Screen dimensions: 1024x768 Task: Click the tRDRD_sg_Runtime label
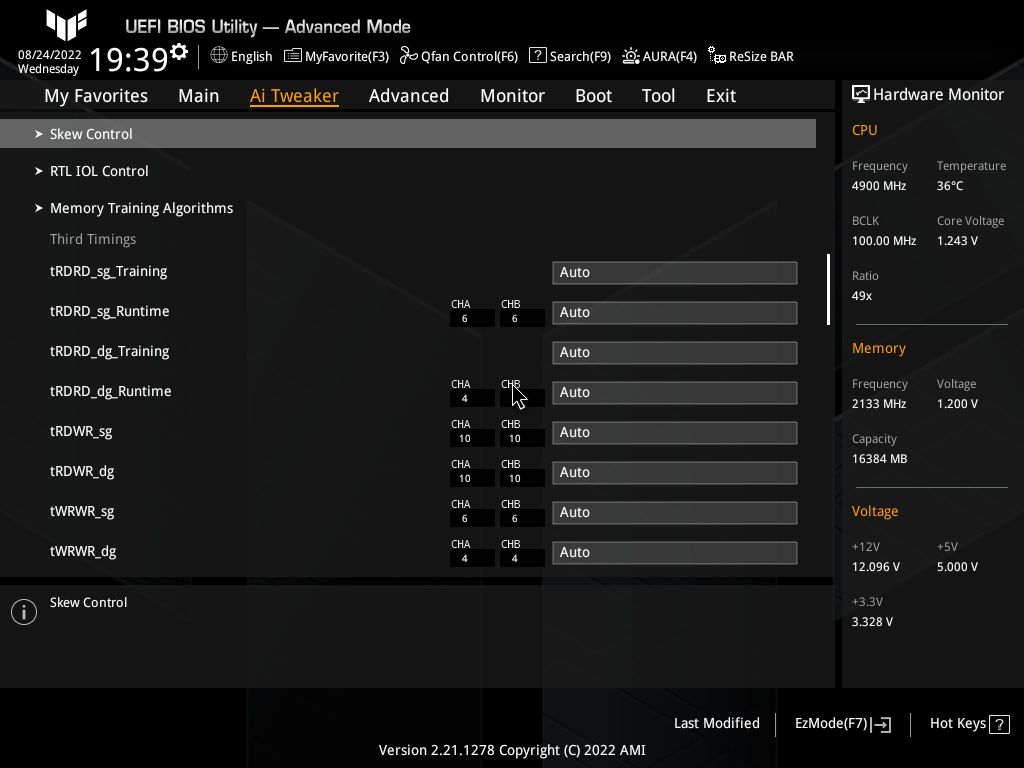tap(109, 312)
